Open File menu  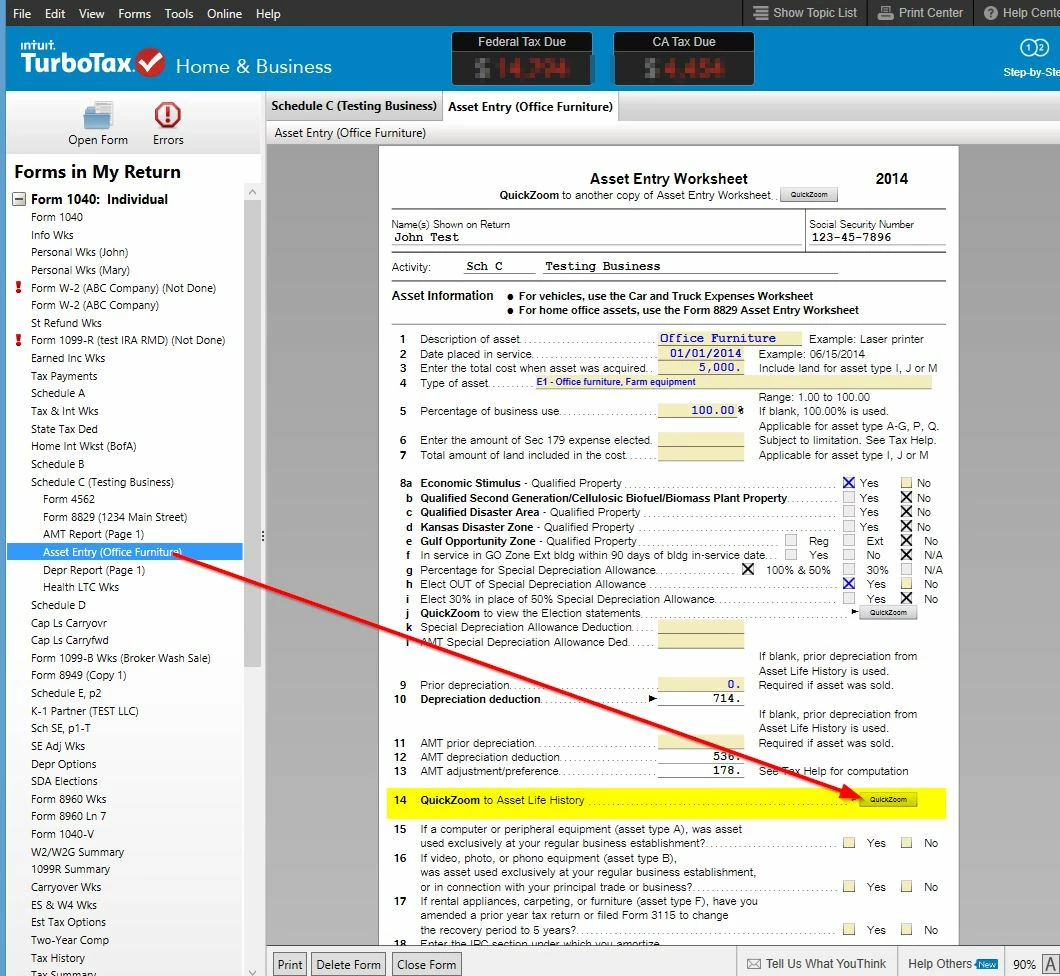[x=22, y=14]
